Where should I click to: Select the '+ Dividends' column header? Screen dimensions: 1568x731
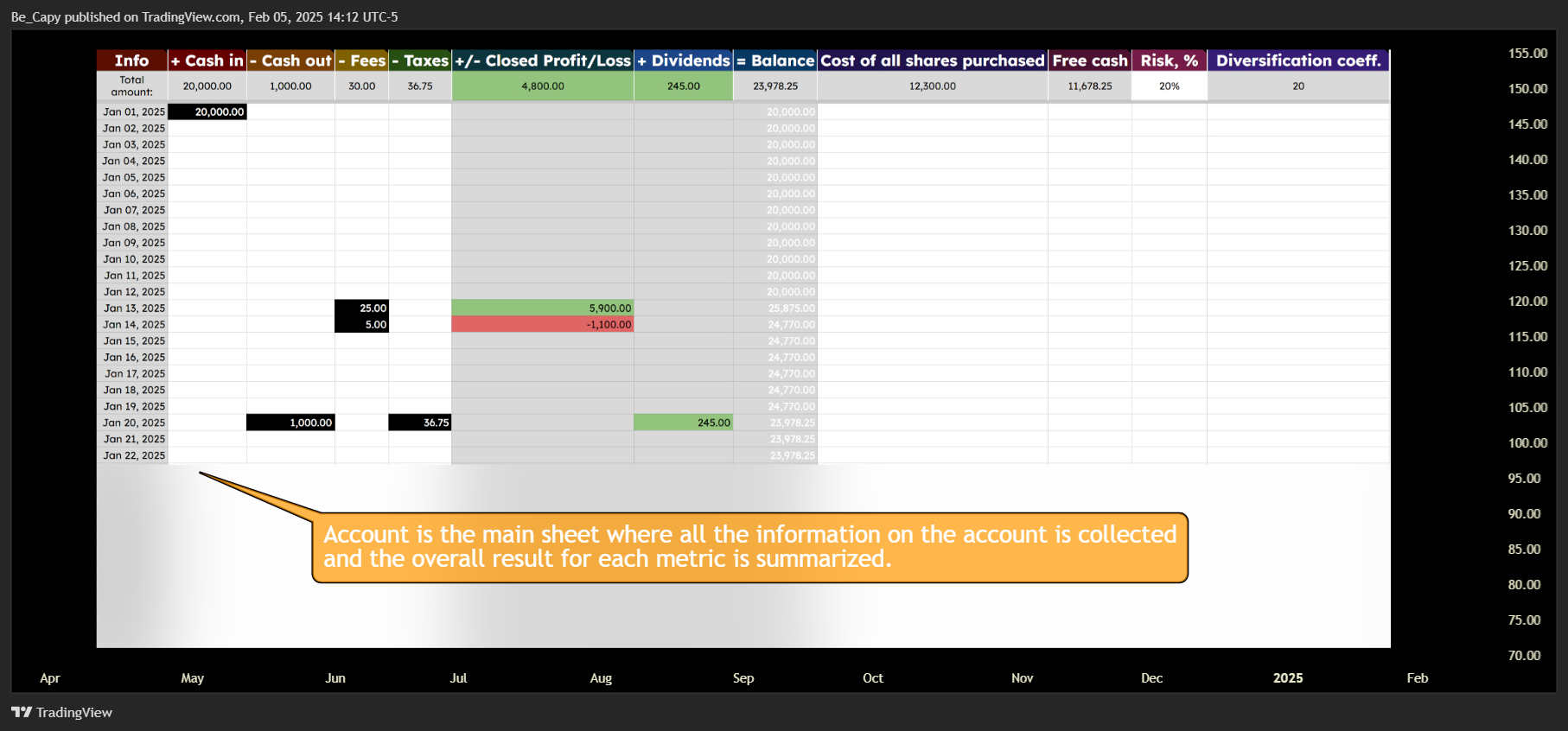684,60
